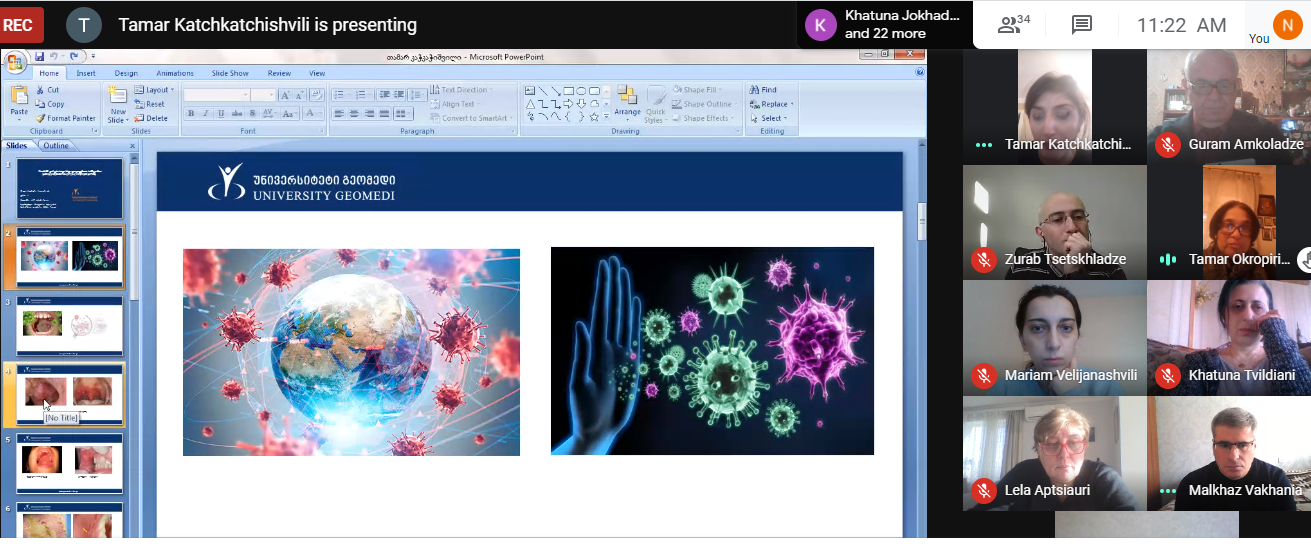Click Guram Amkoladze video tile

point(1229,105)
